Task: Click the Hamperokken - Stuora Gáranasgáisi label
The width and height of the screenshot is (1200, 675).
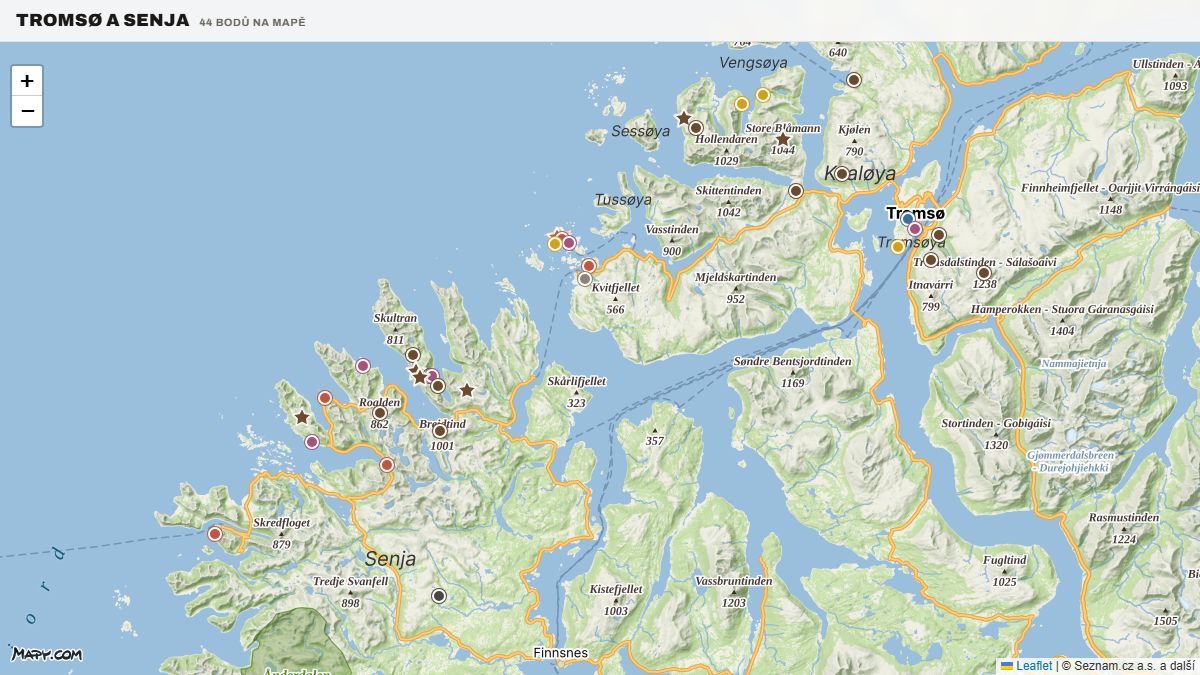Action: tap(1062, 309)
